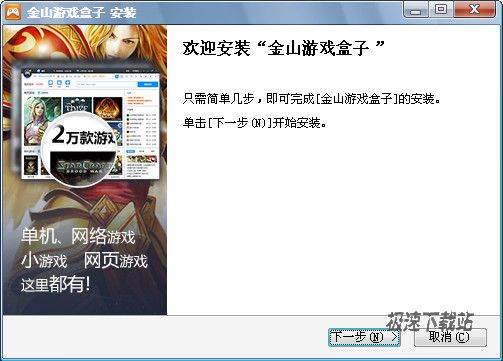
Task: Click text 只需简单几步，即可完成[金山游戏盒子]的安装。
Action: (x=312, y=99)
